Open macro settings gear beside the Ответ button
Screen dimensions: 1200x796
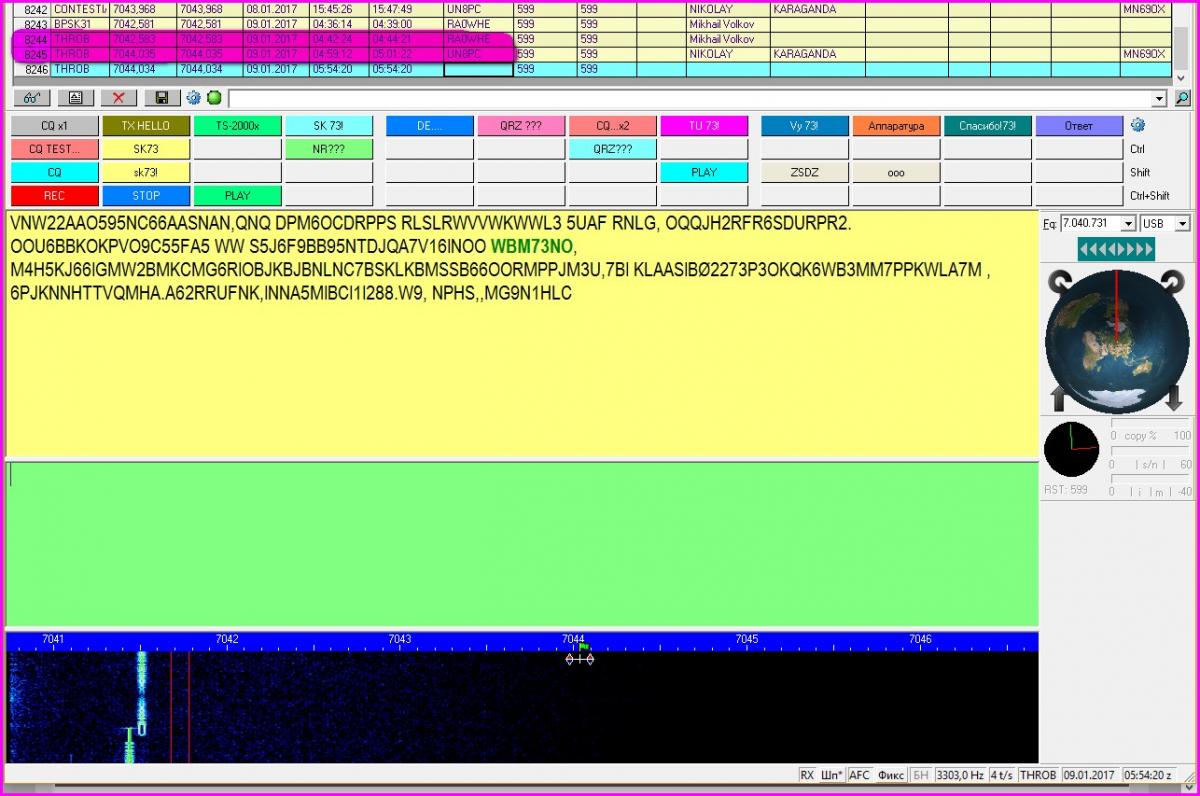pyautogui.click(x=1137, y=126)
